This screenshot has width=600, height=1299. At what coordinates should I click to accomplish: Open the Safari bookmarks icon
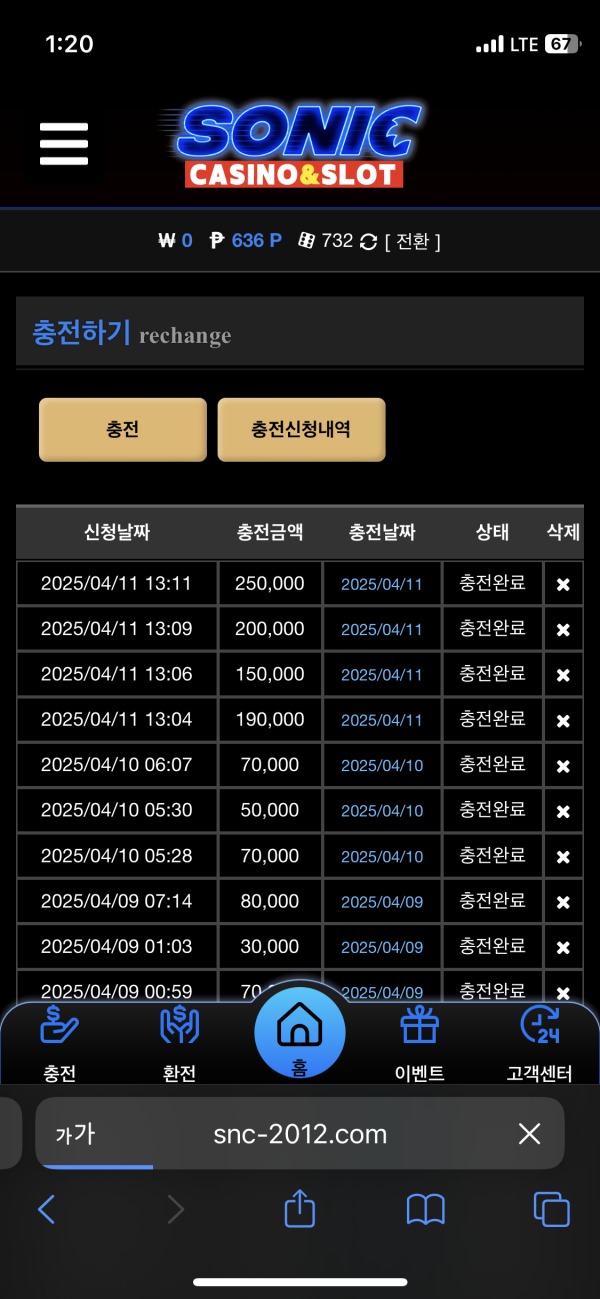point(424,1209)
